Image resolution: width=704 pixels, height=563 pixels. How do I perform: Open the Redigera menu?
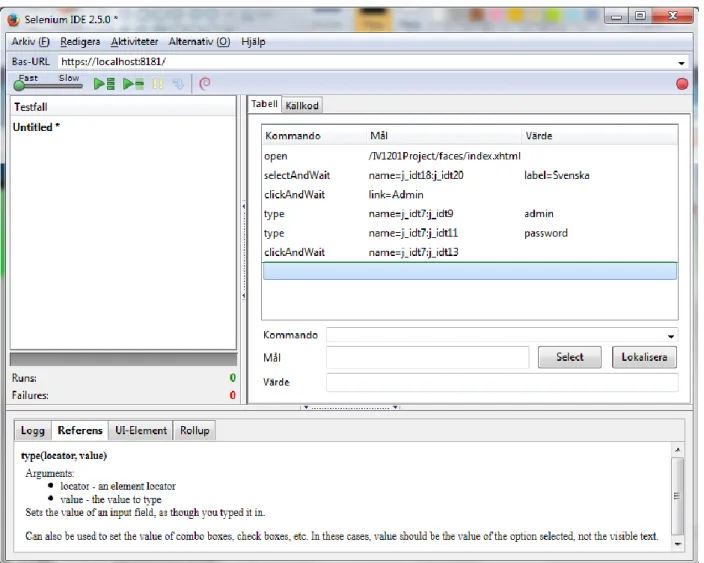click(x=80, y=42)
